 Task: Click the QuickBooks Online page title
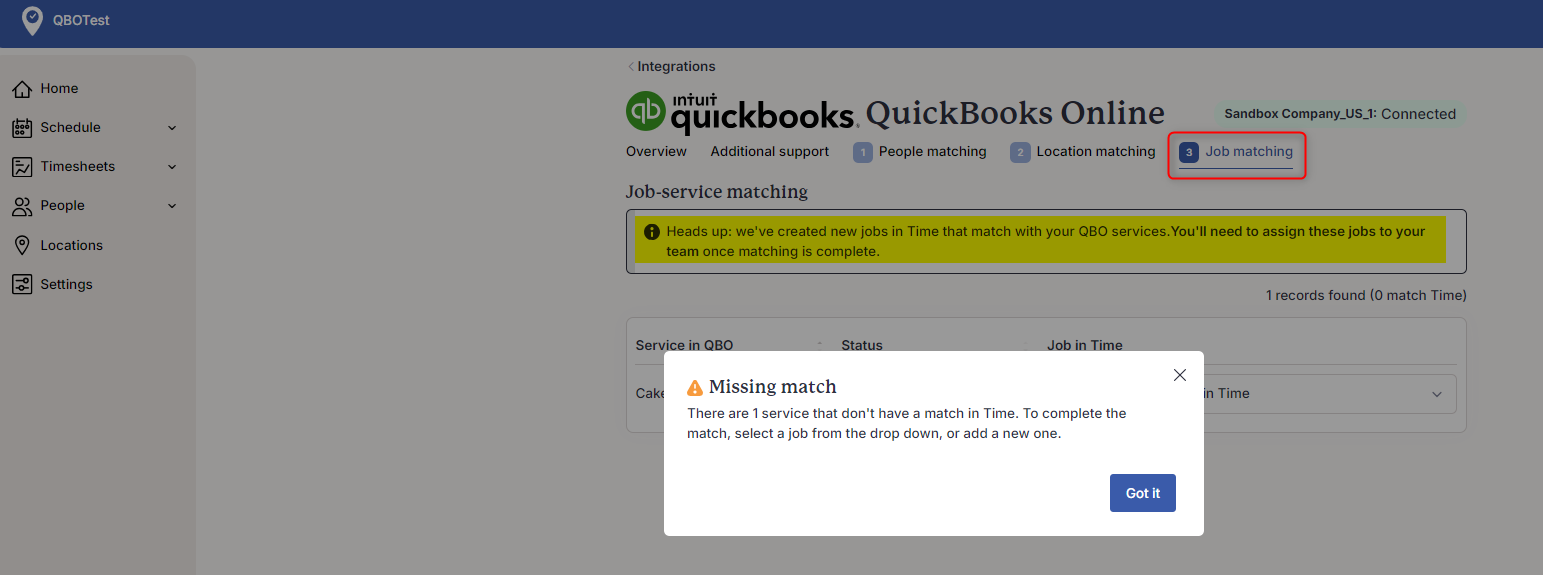(1015, 113)
